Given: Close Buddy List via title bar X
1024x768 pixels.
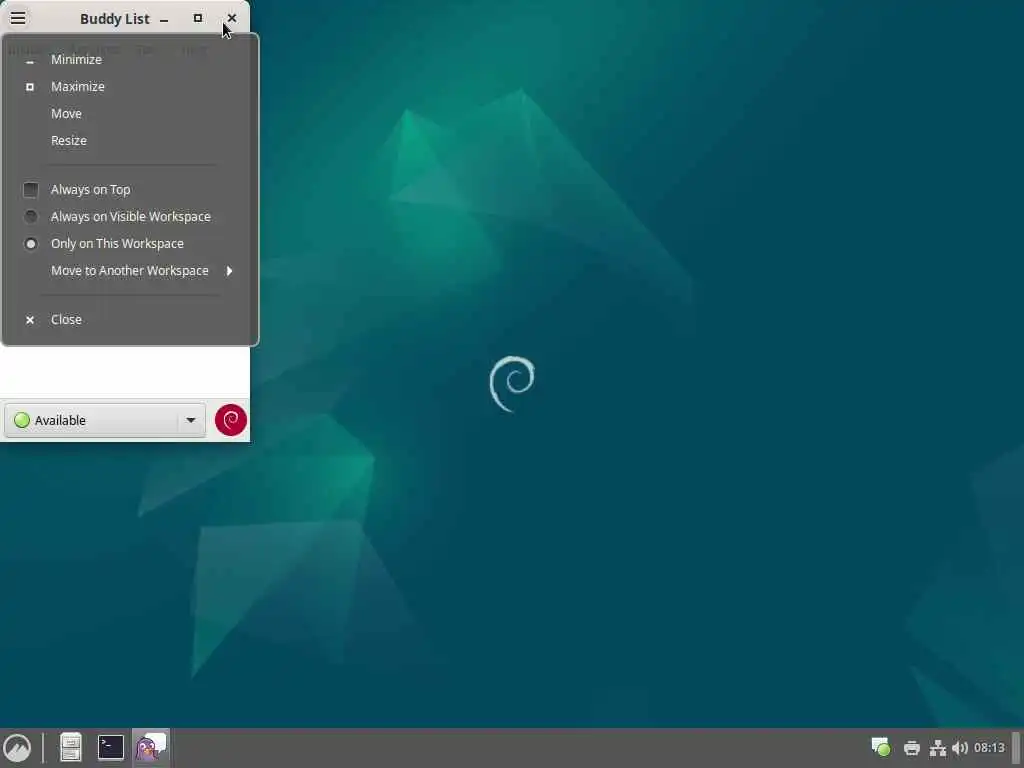Looking at the screenshot, I should tap(231, 18).
